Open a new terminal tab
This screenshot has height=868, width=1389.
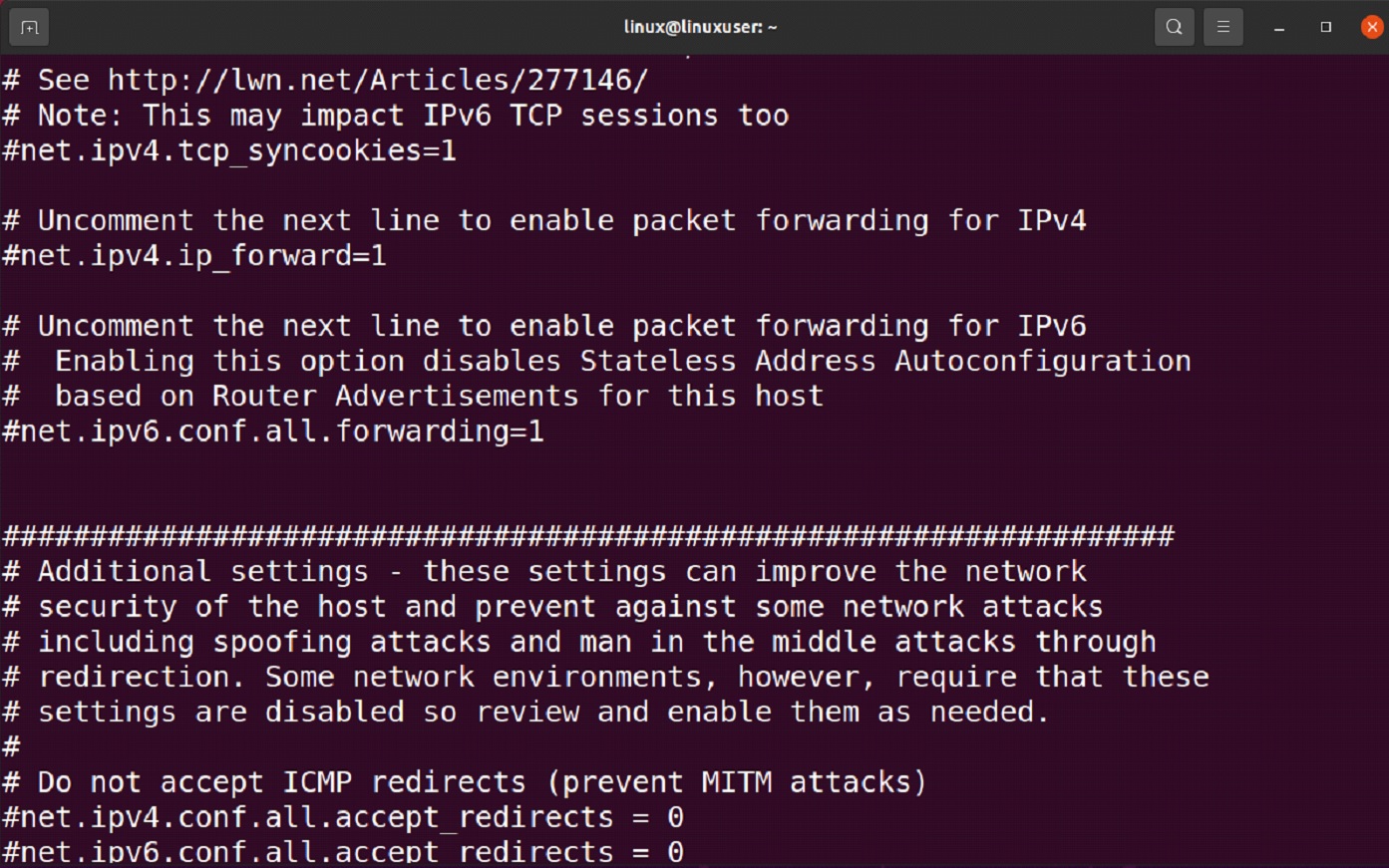tap(29, 27)
